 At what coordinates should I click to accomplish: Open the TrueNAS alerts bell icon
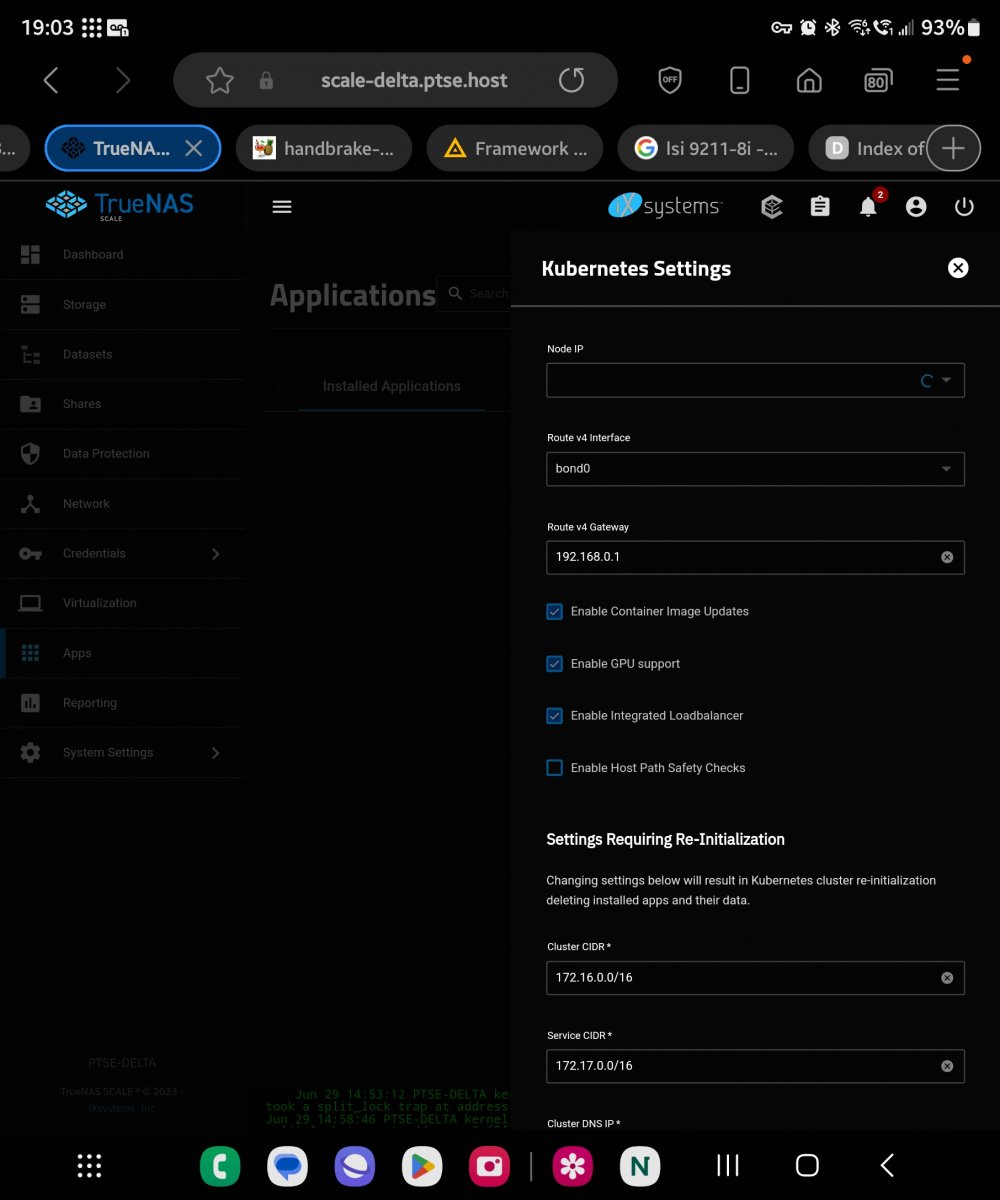(x=868, y=207)
